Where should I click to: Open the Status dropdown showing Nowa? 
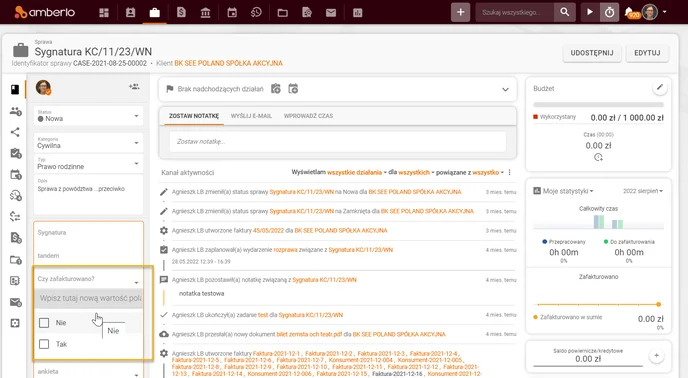(x=88, y=116)
